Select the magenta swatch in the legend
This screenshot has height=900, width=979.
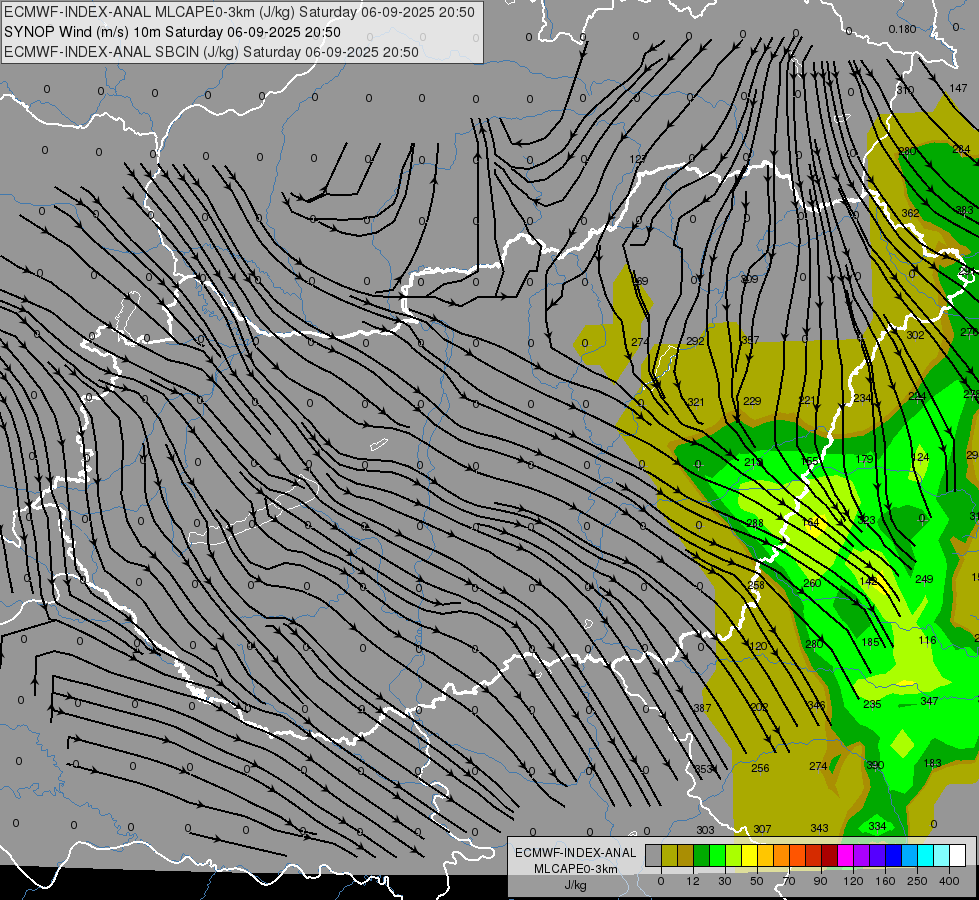845,855
